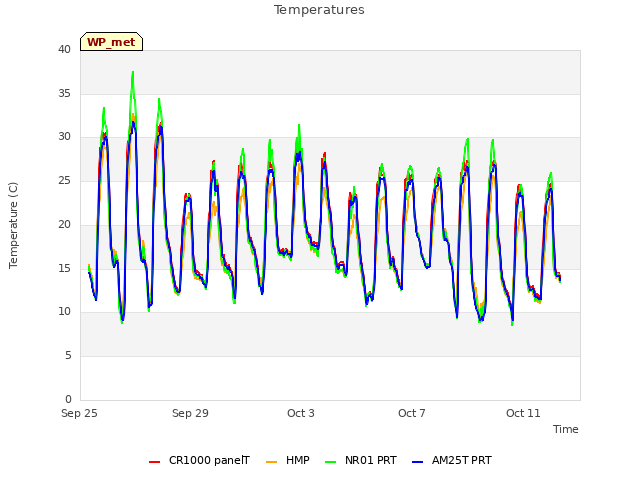Viewport: 640px width, 480px height.
Task: Click the 10 y-axis tick label
Action: pyautogui.click(x=64, y=311)
